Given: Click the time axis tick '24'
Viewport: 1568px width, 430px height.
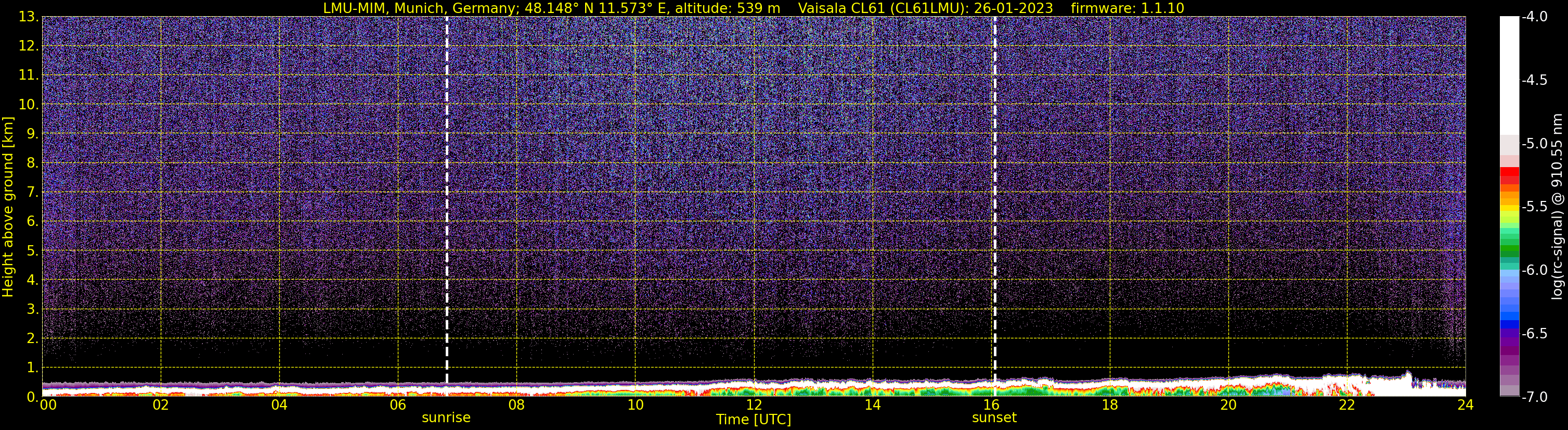Looking at the screenshot, I should coord(1466,404).
